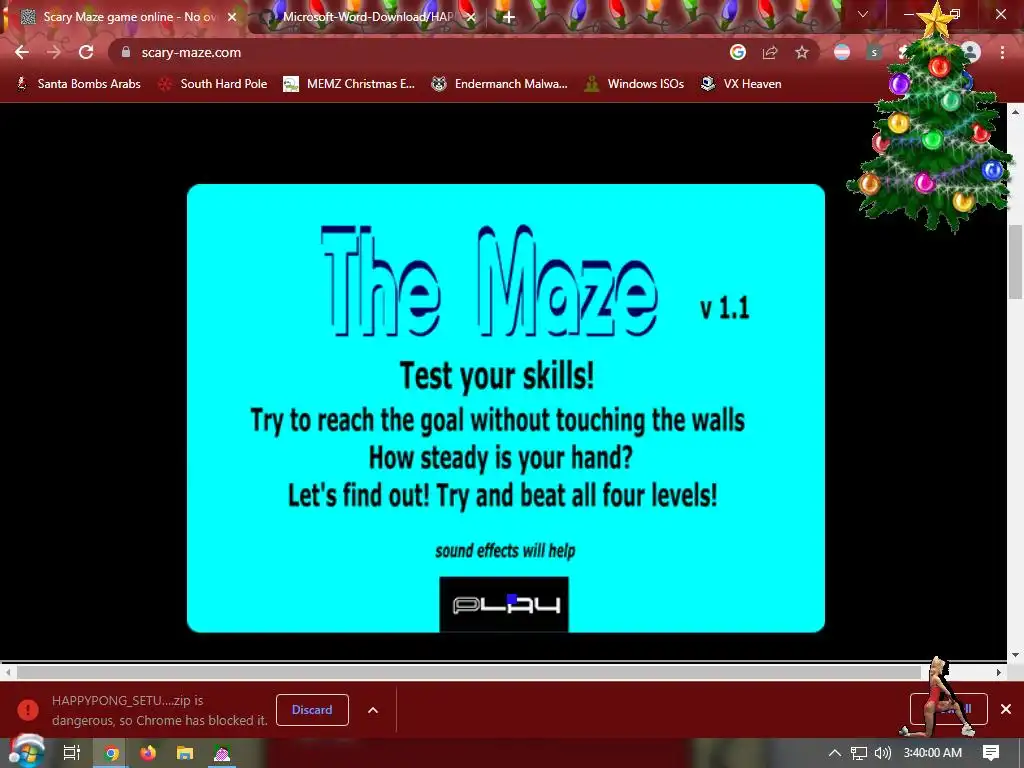
Task: Reload the scary-maze.com page
Action: pyautogui.click(x=86, y=52)
